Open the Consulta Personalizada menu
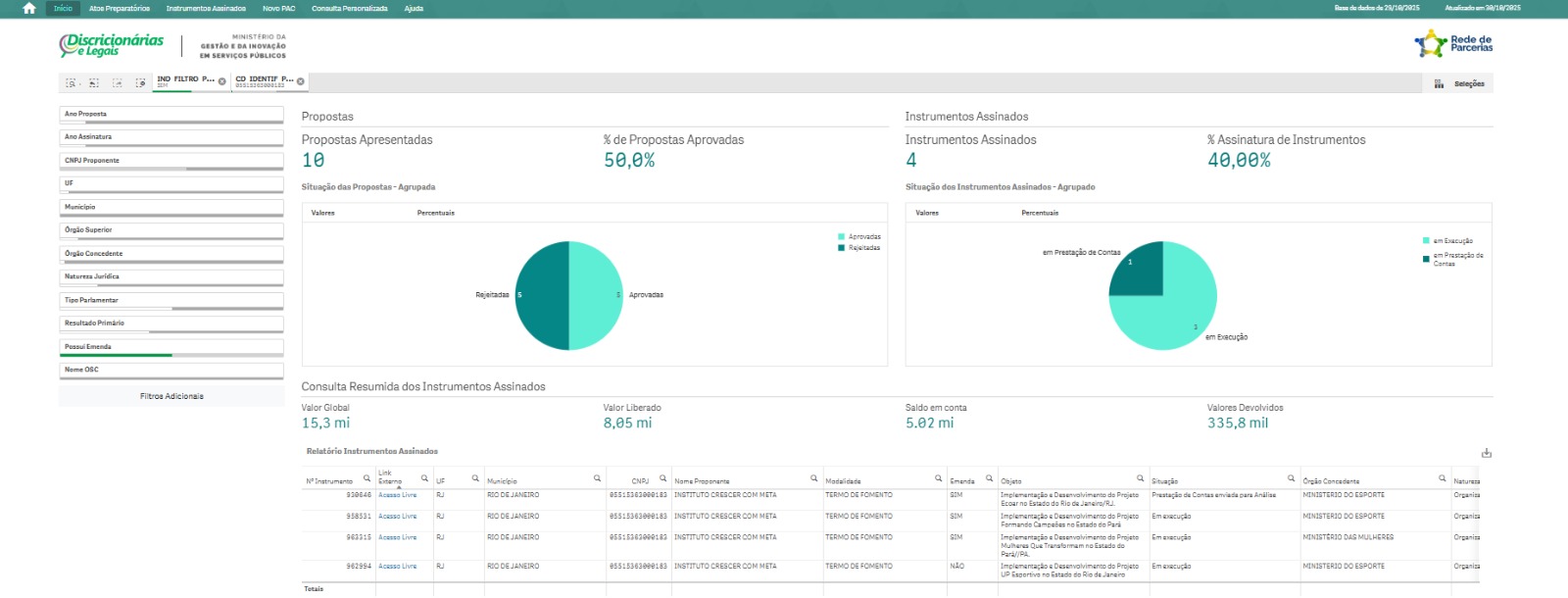Image resolution: width=1568 pixels, height=598 pixels. pos(349,9)
